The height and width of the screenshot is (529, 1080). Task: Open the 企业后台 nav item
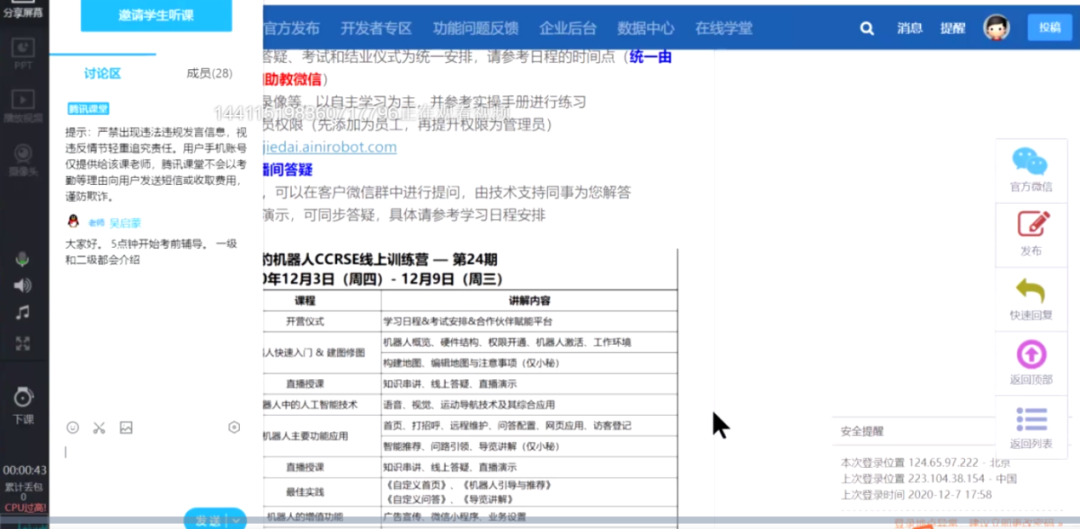coord(568,28)
